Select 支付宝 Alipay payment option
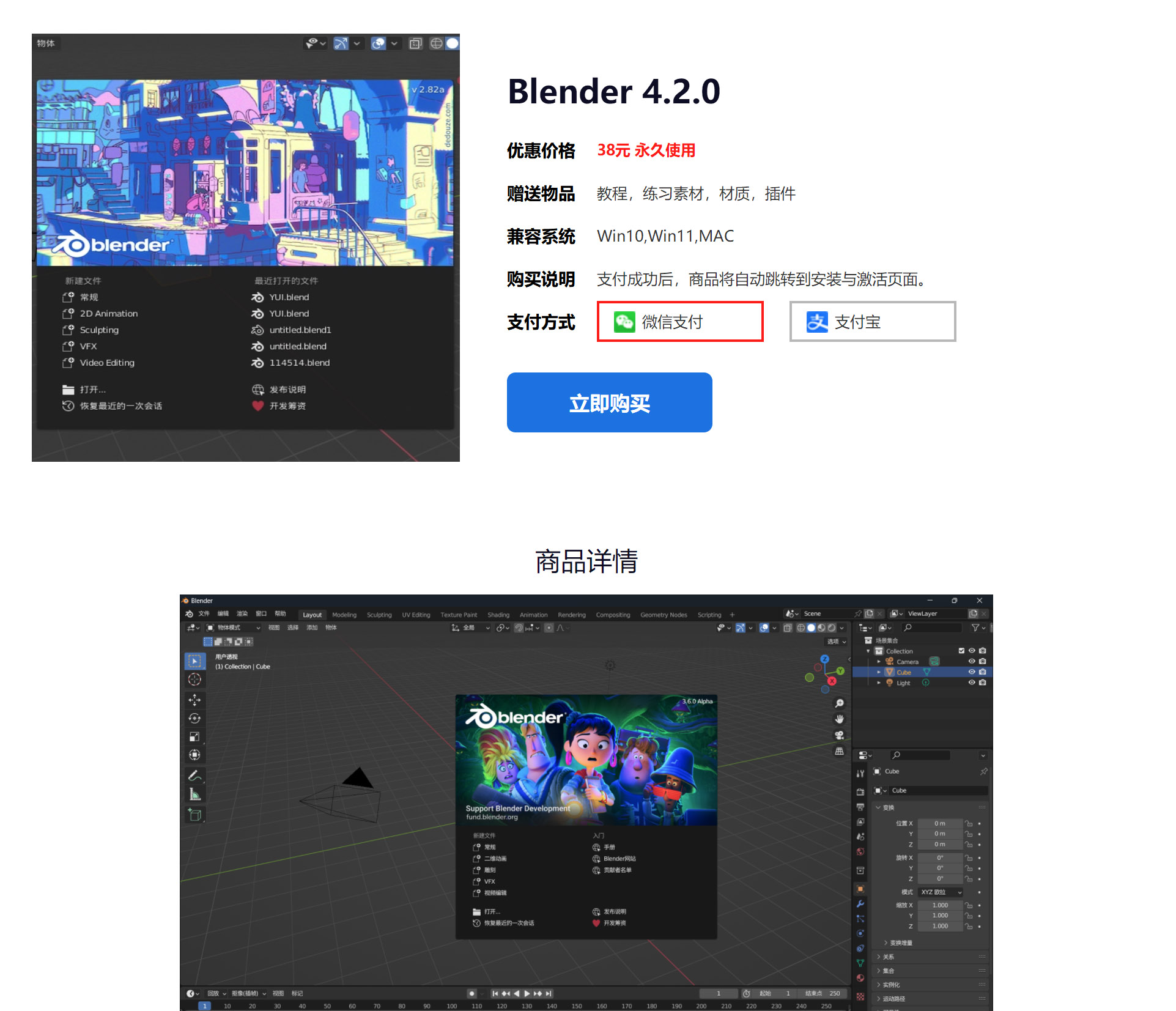1176x1011 pixels. (x=873, y=322)
